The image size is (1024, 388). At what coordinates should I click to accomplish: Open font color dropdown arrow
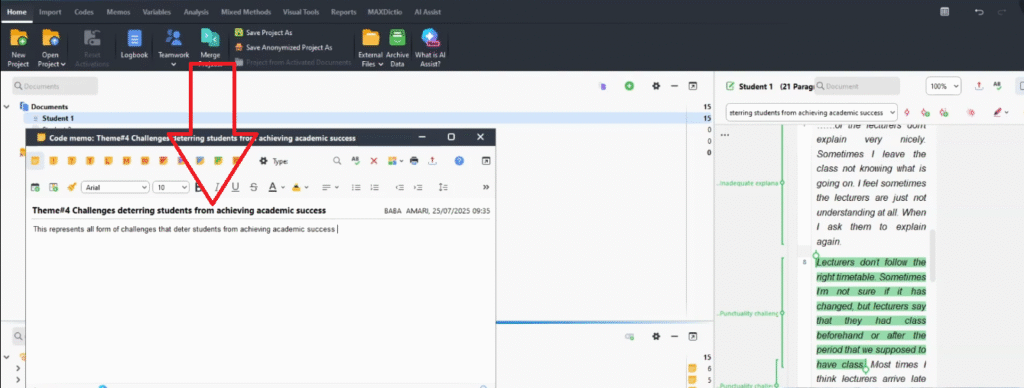coord(283,187)
